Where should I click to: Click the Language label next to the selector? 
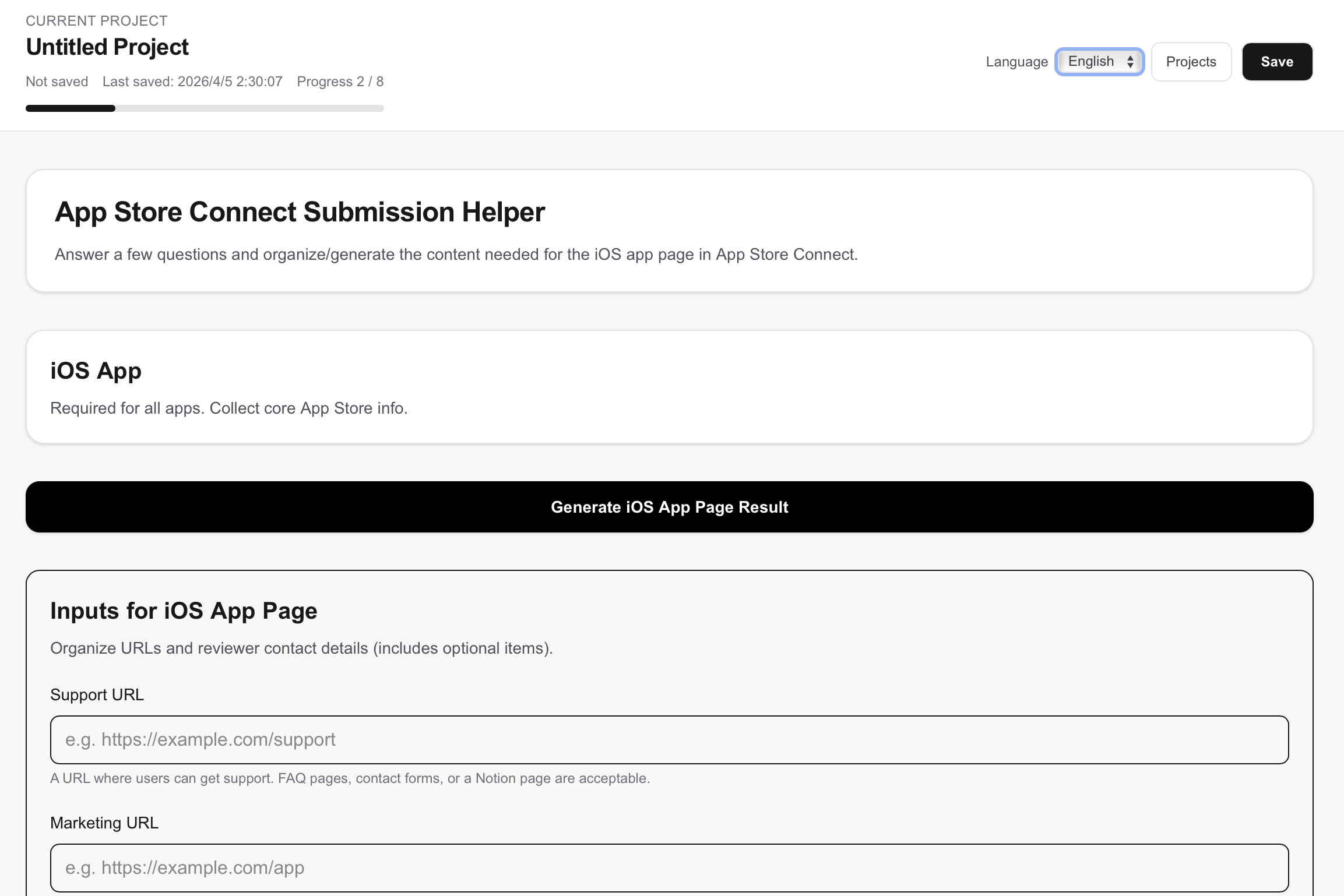point(1016,61)
